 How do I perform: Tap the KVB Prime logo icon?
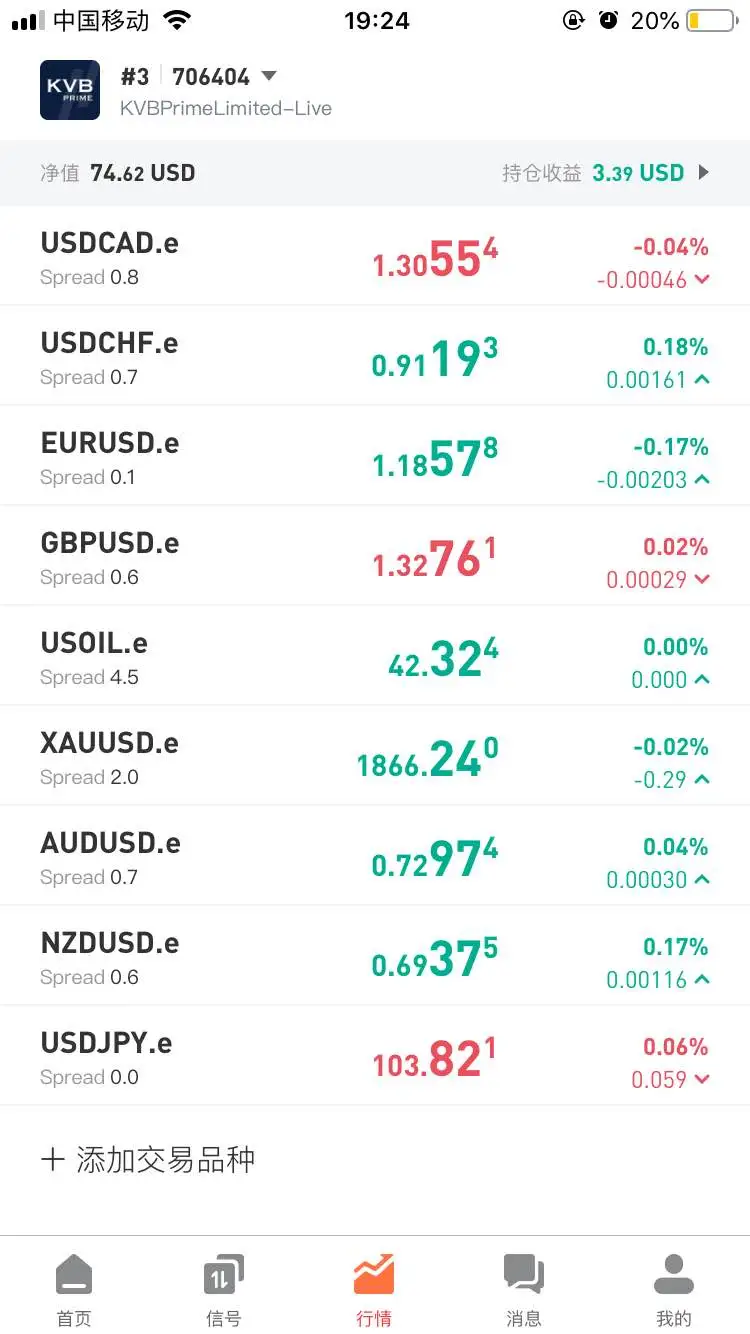coord(70,90)
